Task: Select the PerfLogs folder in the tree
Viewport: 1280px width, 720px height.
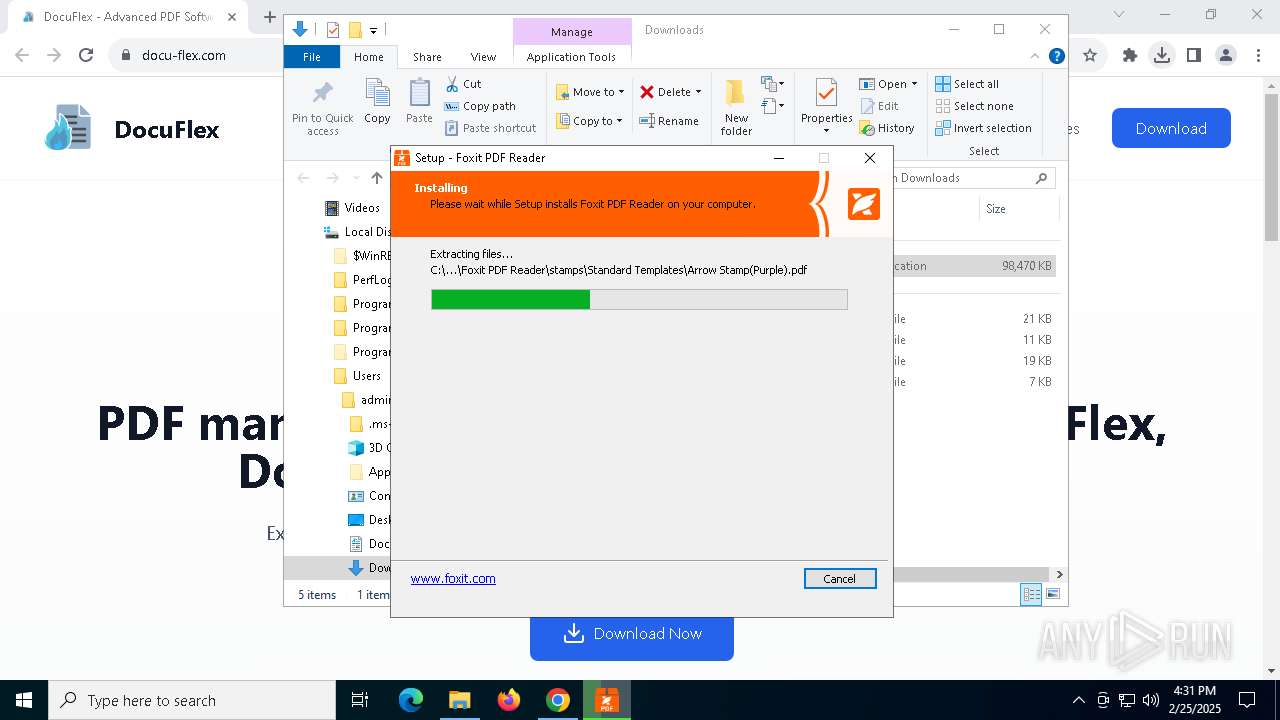Action: [x=360, y=280]
